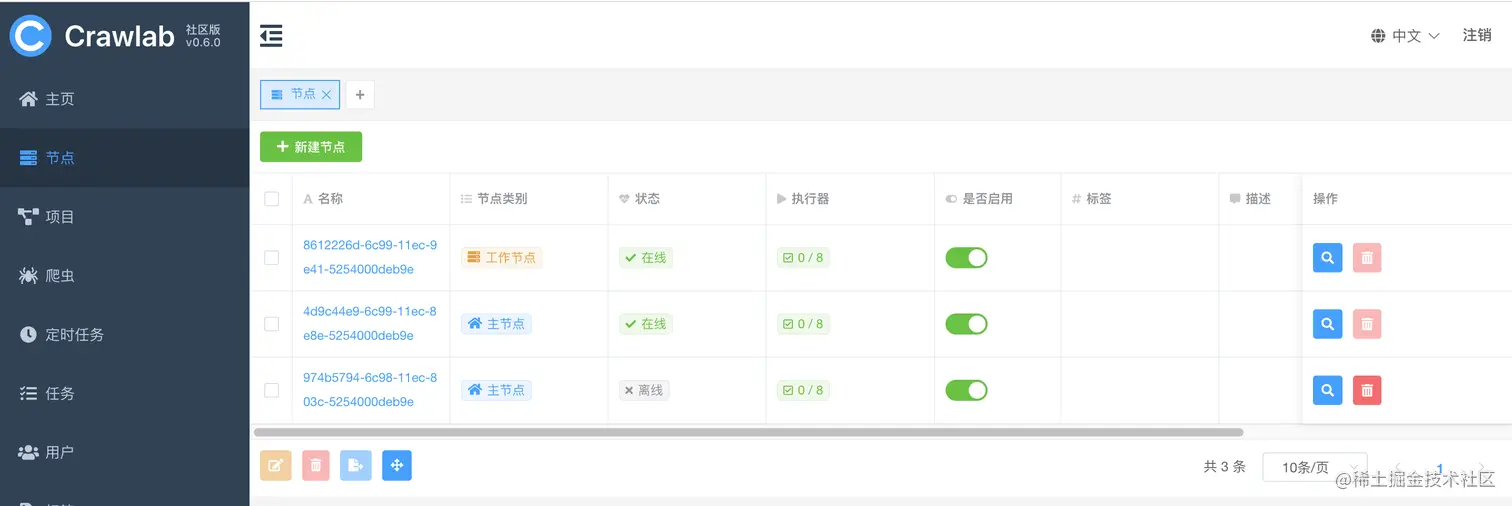Click red trash icon for the offline node

point(1367,390)
